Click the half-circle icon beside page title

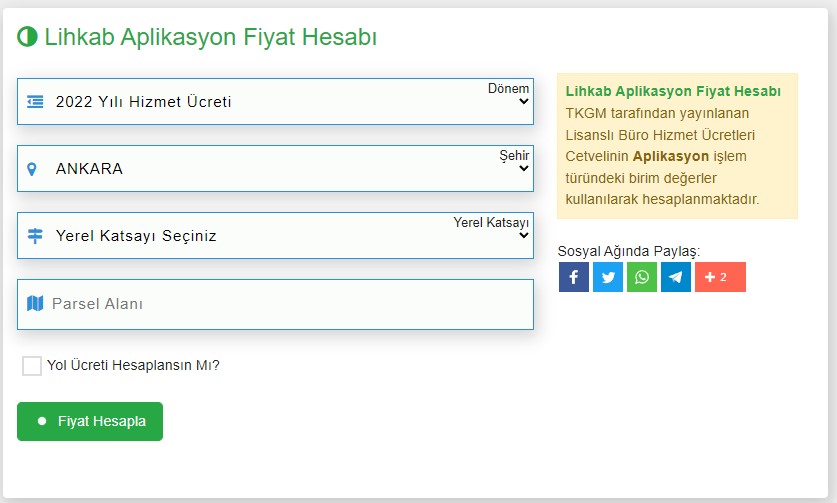point(27,37)
